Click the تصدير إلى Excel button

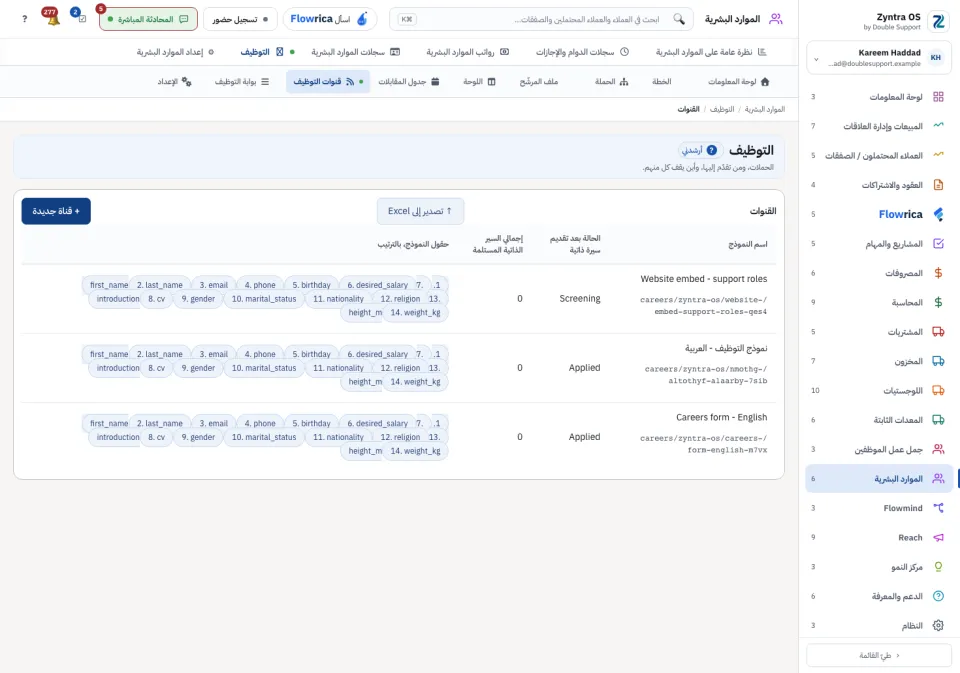(x=420, y=211)
